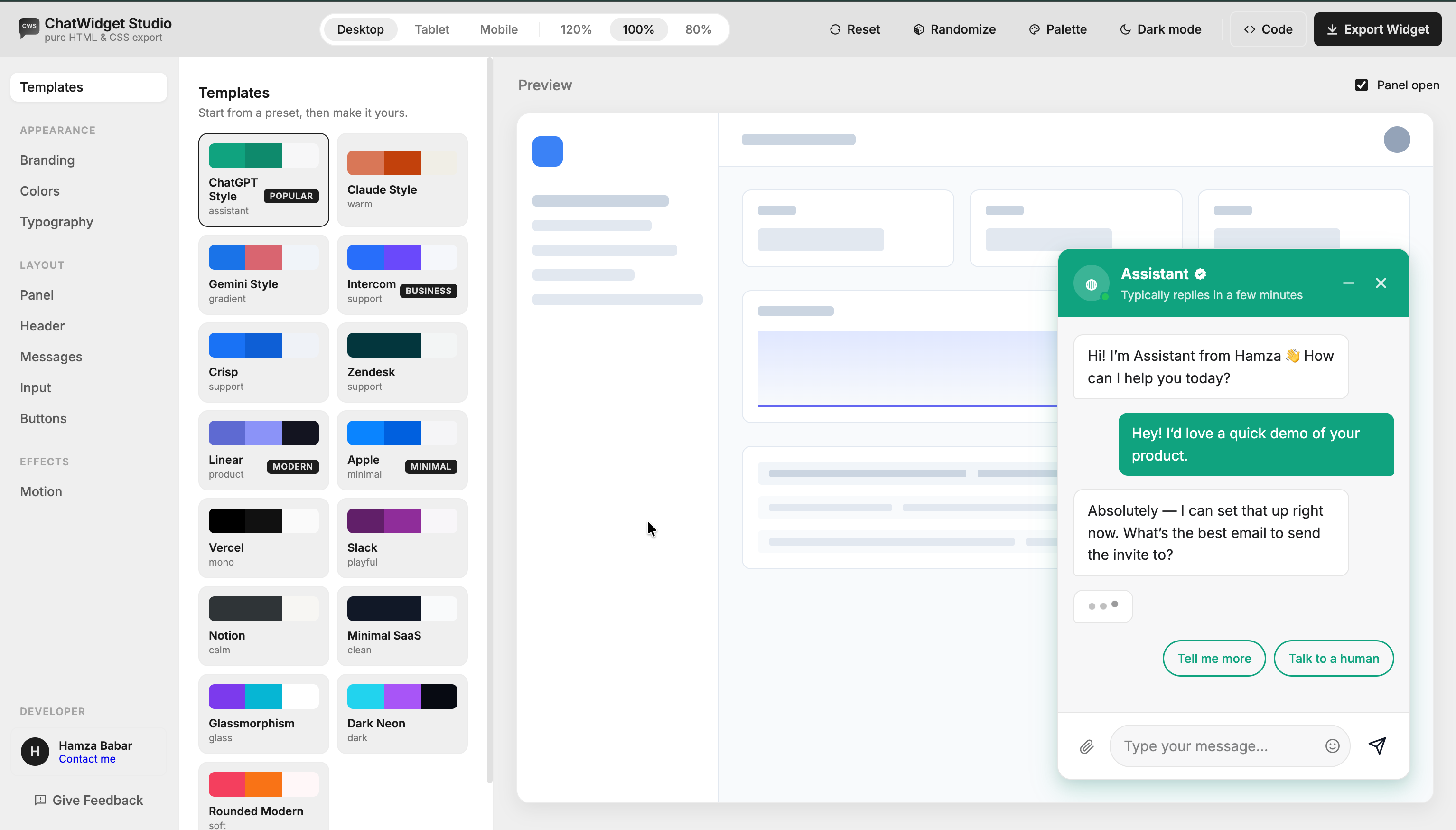Open the Code view
Image resolution: width=1456 pixels, height=830 pixels.
(x=1268, y=29)
